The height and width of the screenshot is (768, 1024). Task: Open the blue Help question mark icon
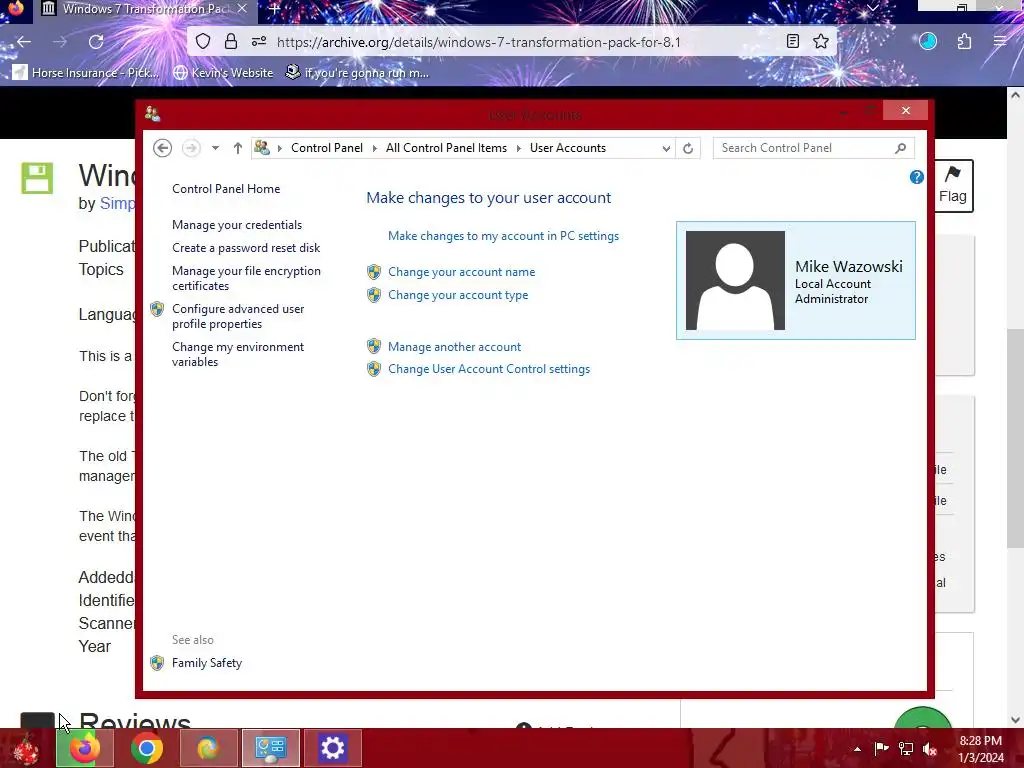click(x=916, y=177)
